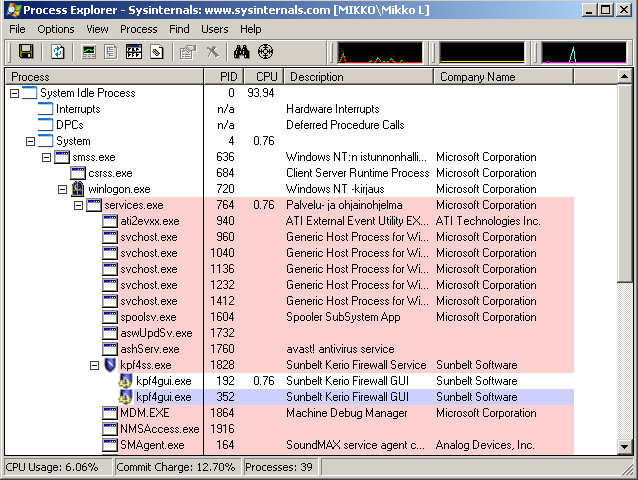Click the kpf4ss.exe shield icon
The height and width of the screenshot is (480, 638).
point(110,365)
